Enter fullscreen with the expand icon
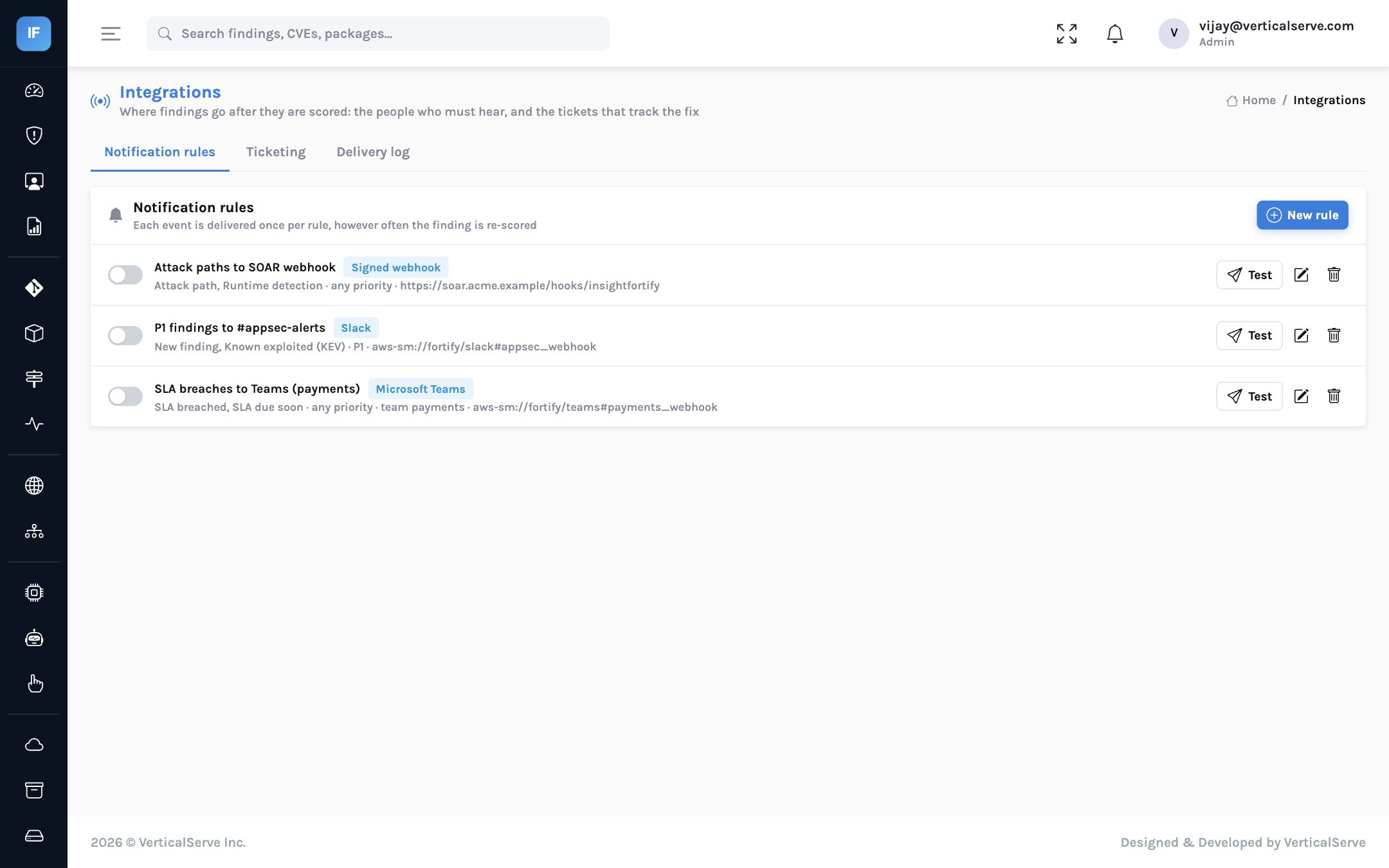This screenshot has height=868, width=1389. coord(1067,33)
